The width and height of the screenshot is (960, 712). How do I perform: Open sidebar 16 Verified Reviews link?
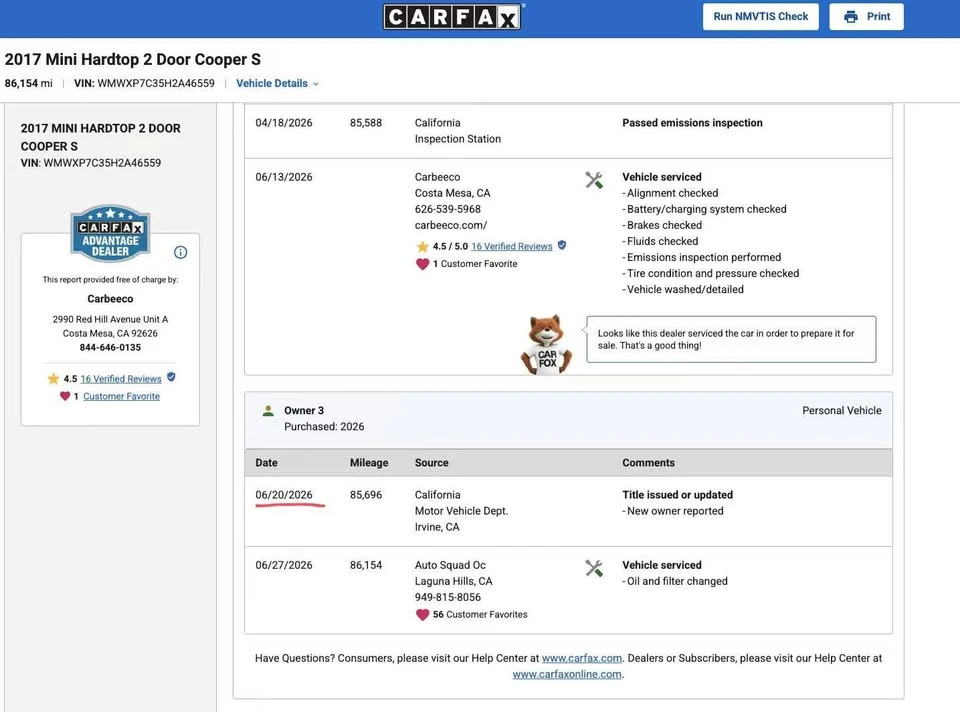121,379
